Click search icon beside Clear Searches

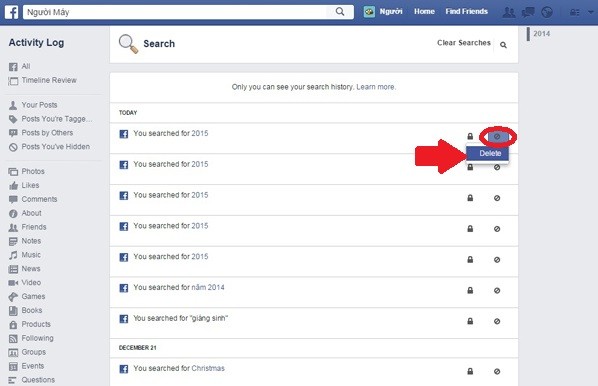click(x=503, y=45)
